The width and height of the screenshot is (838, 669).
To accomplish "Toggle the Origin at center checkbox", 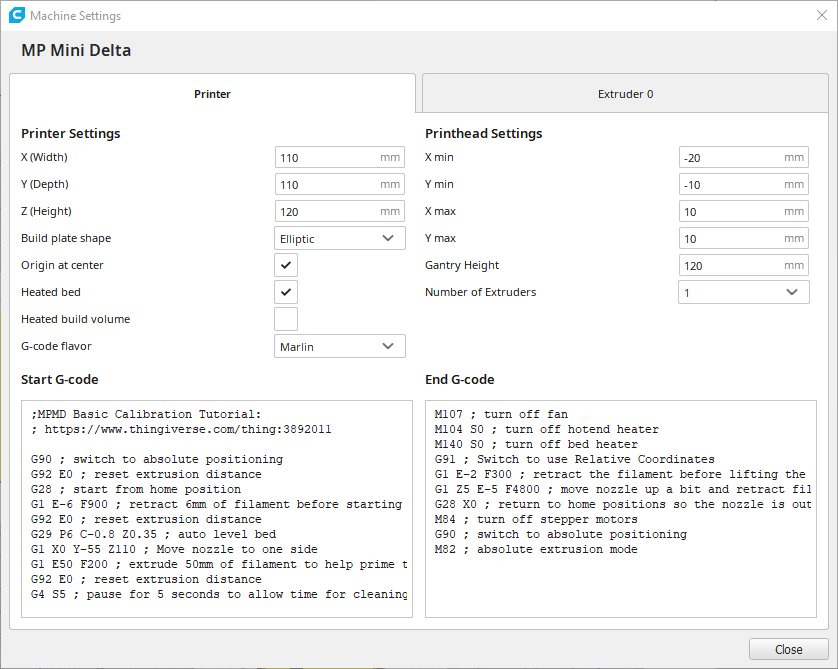I will pos(286,265).
